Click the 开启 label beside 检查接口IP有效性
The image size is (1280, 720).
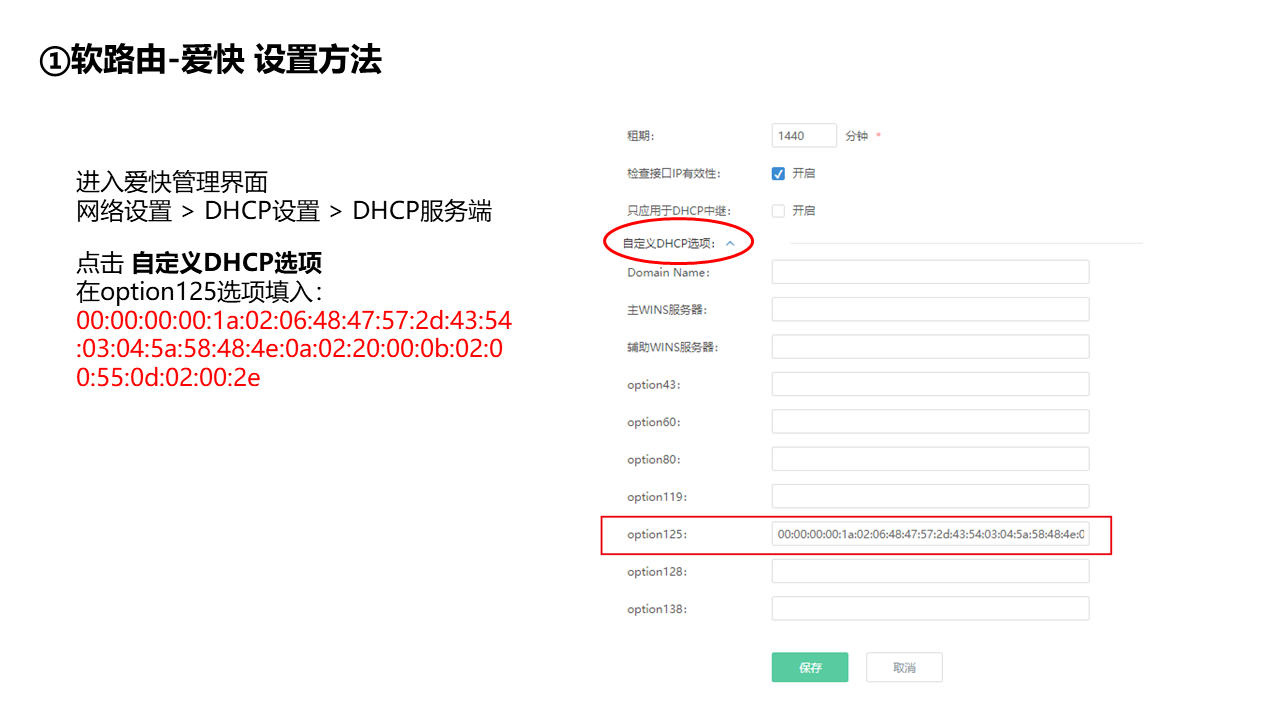point(804,173)
